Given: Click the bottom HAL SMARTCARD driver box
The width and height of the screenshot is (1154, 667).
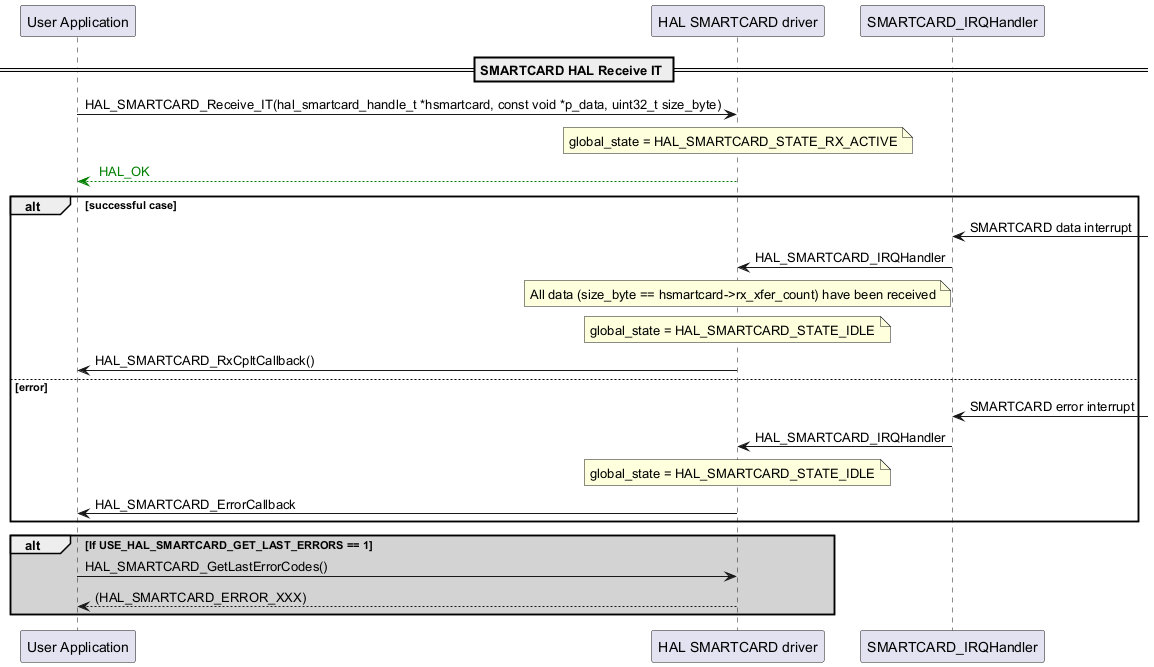Looking at the screenshot, I should [737, 646].
